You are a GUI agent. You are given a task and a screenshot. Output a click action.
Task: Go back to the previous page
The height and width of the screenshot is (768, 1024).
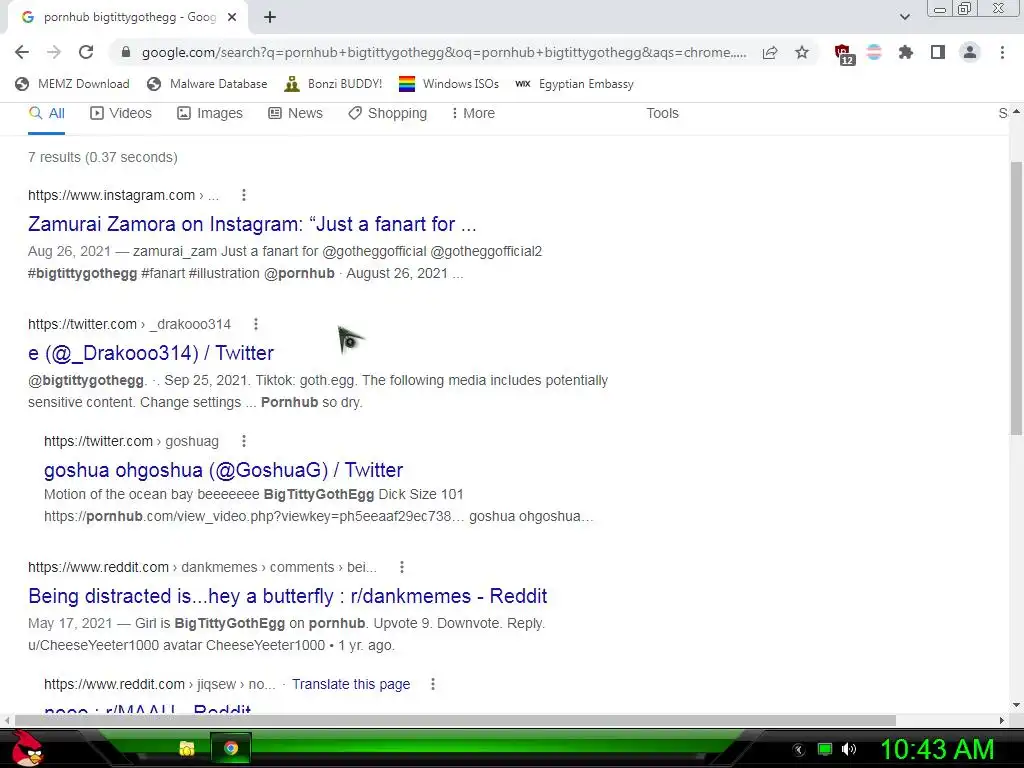22,52
